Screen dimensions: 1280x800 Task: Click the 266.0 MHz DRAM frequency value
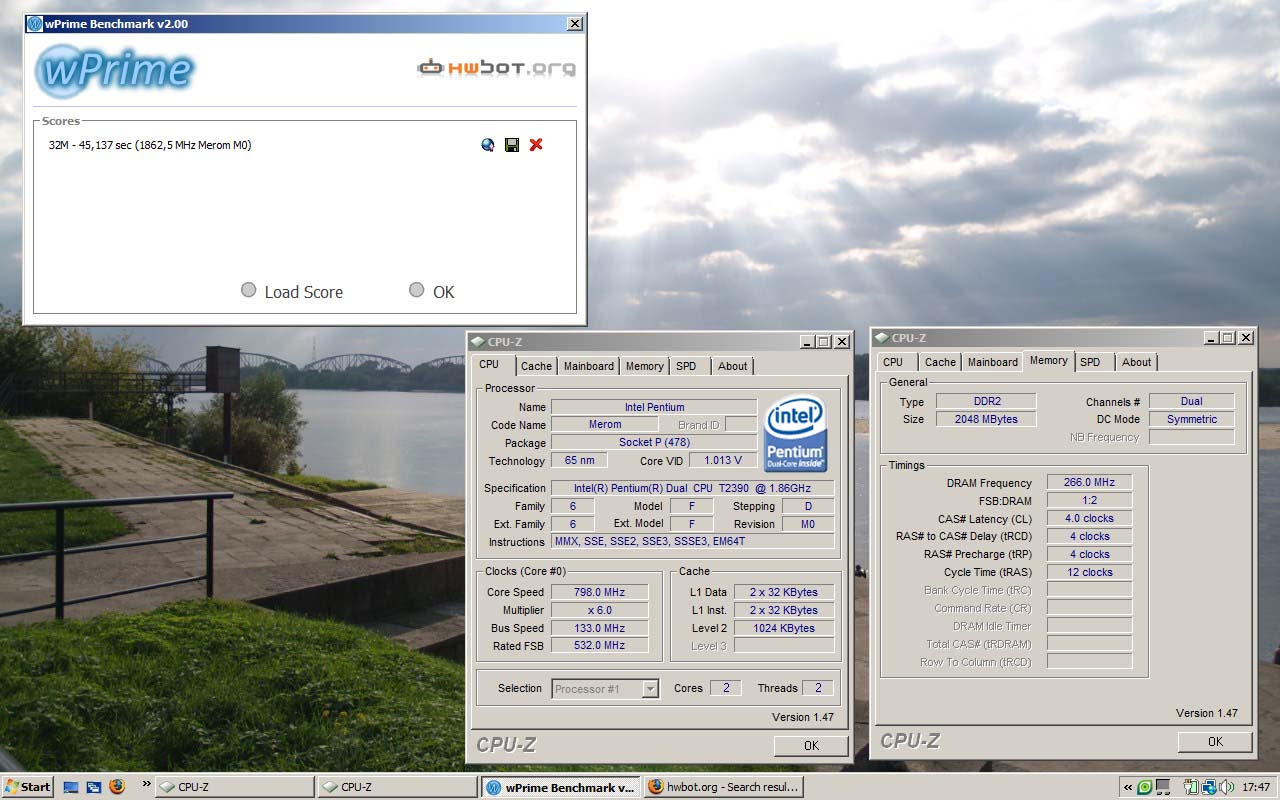[x=1089, y=483]
